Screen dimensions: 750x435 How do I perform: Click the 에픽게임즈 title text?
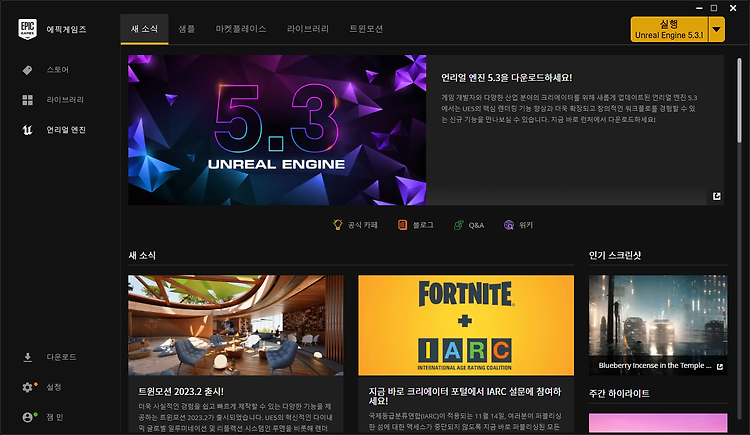(66, 29)
